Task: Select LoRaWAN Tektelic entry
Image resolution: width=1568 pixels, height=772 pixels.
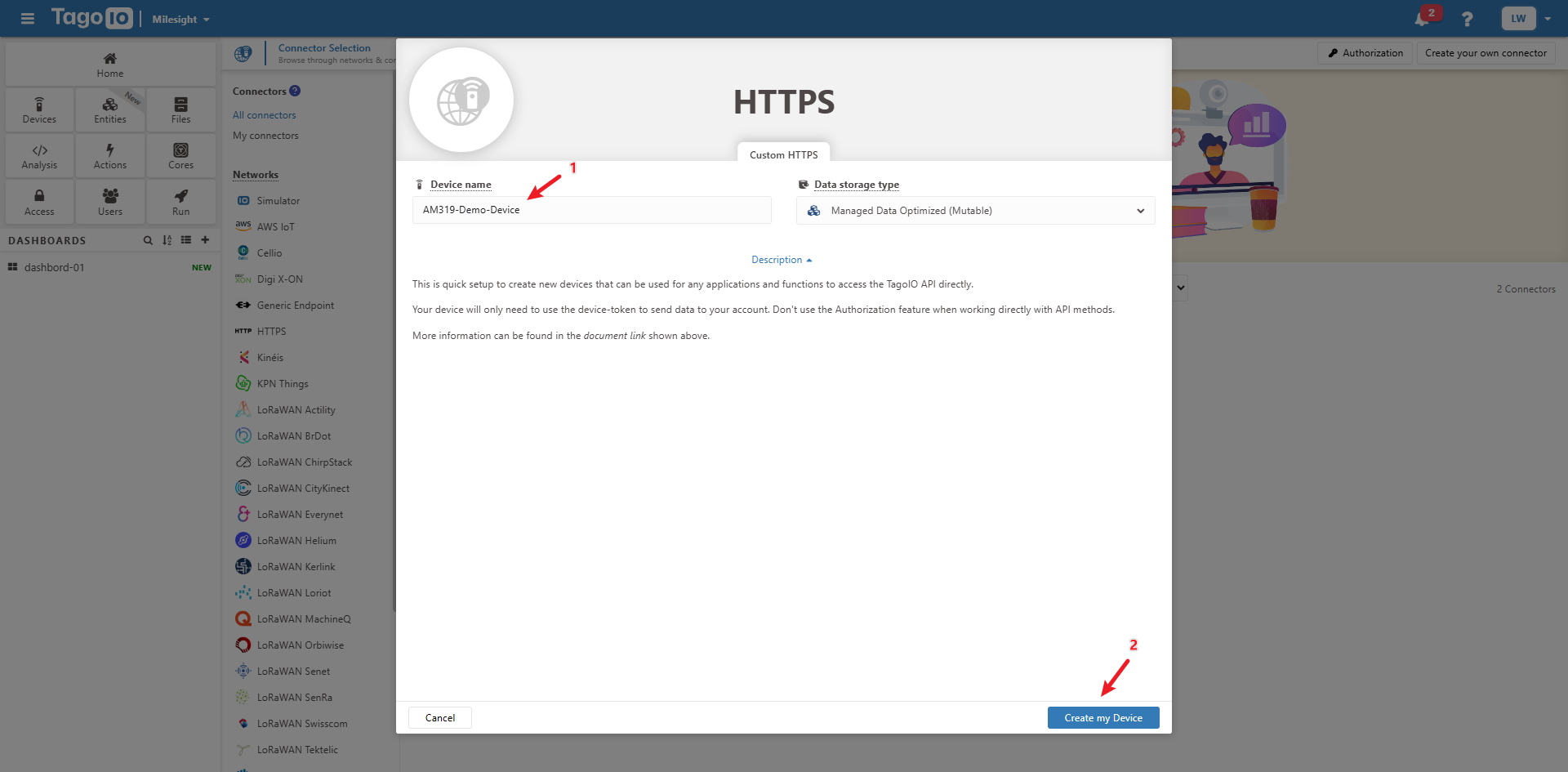Action: tap(297, 750)
